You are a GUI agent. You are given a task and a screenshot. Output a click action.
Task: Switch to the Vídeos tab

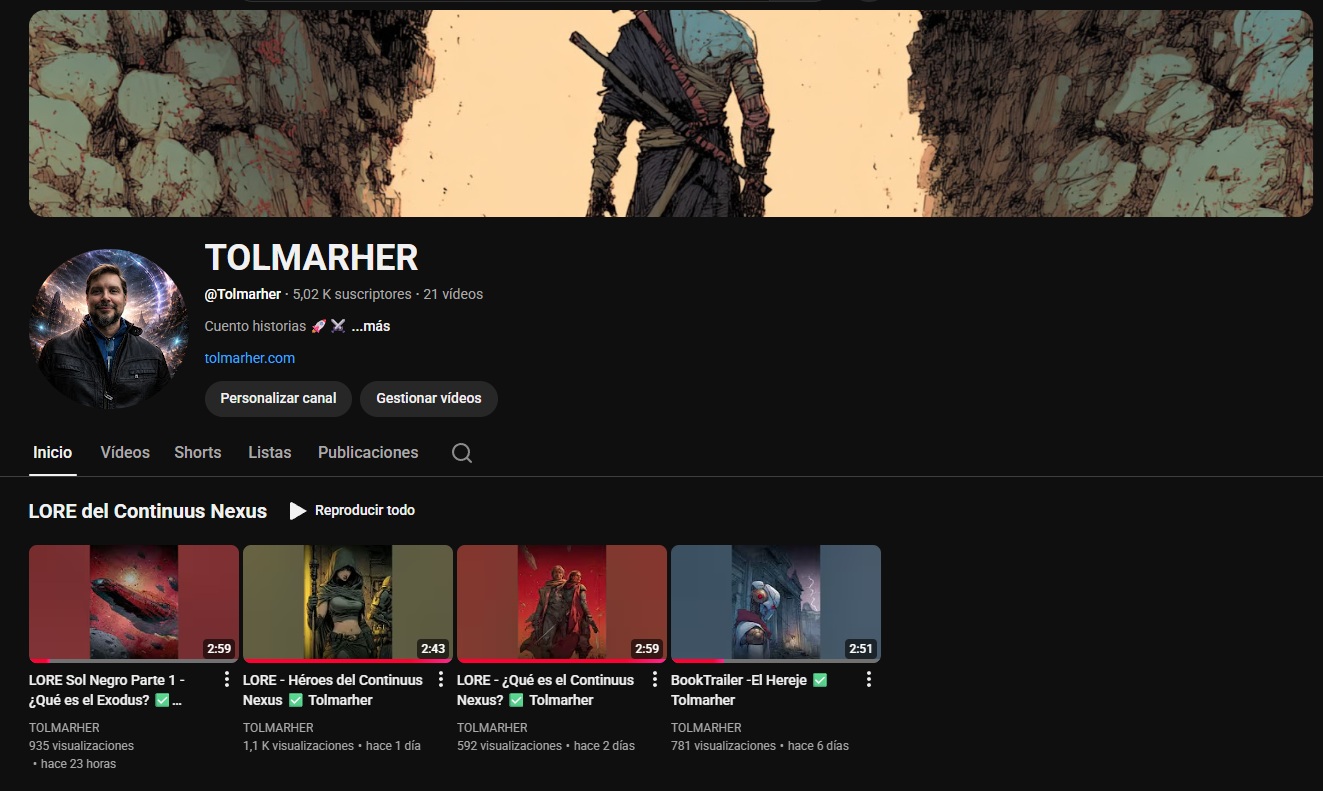coord(125,453)
